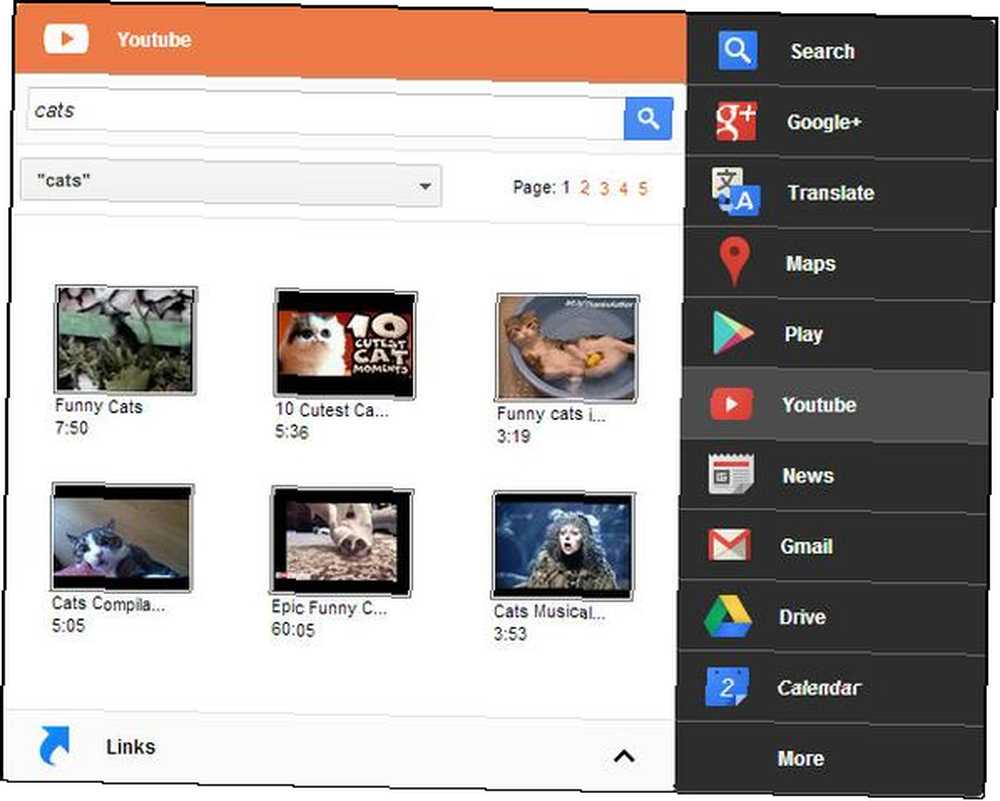The width and height of the screenshot is (1000, 801).
Task: Open the Funny Cats 7:50 video thumbnail
Action: 126,339
